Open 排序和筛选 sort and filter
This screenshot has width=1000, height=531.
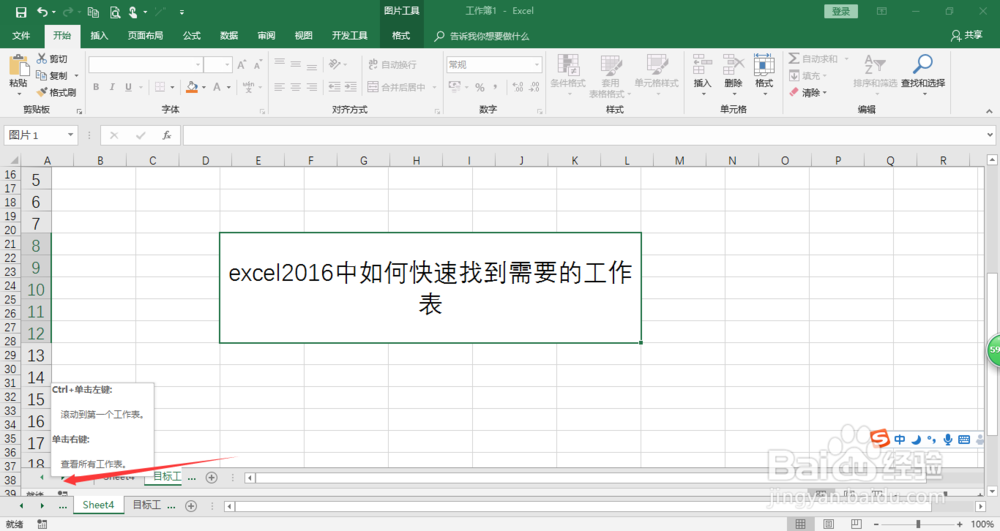point(875,74)
